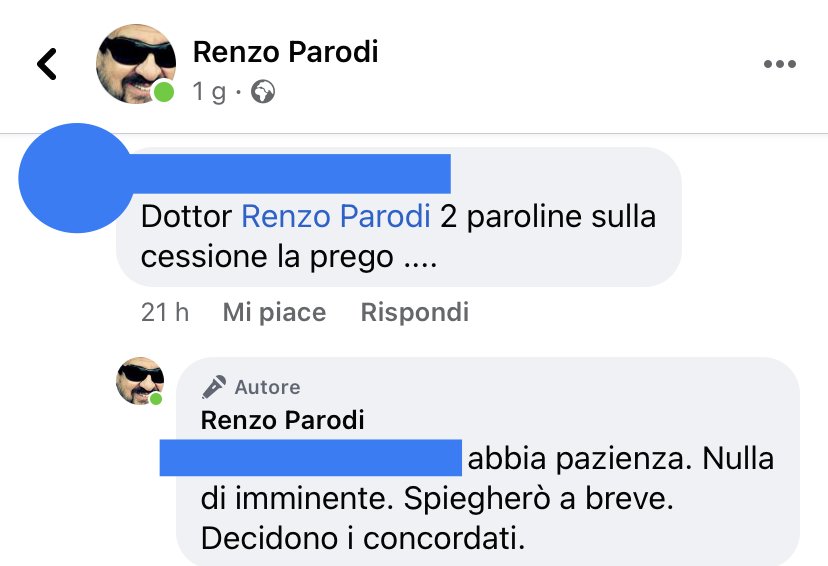This screenshot has width=828, height=566.
Task: Tap the reply text 'Decidono i concordati'
Action: coord(363,539)
